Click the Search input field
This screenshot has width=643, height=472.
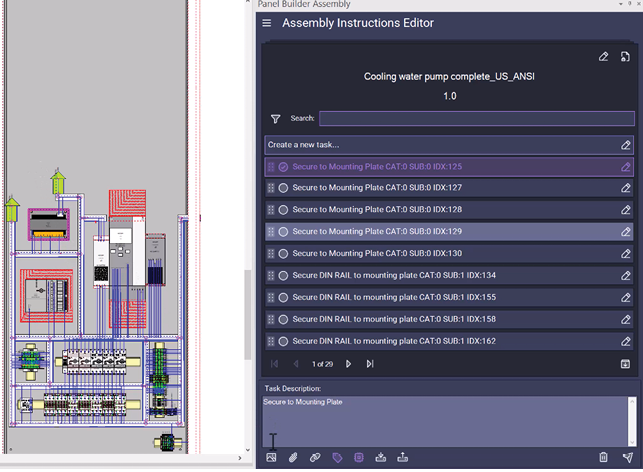click(x=475, y=118)
